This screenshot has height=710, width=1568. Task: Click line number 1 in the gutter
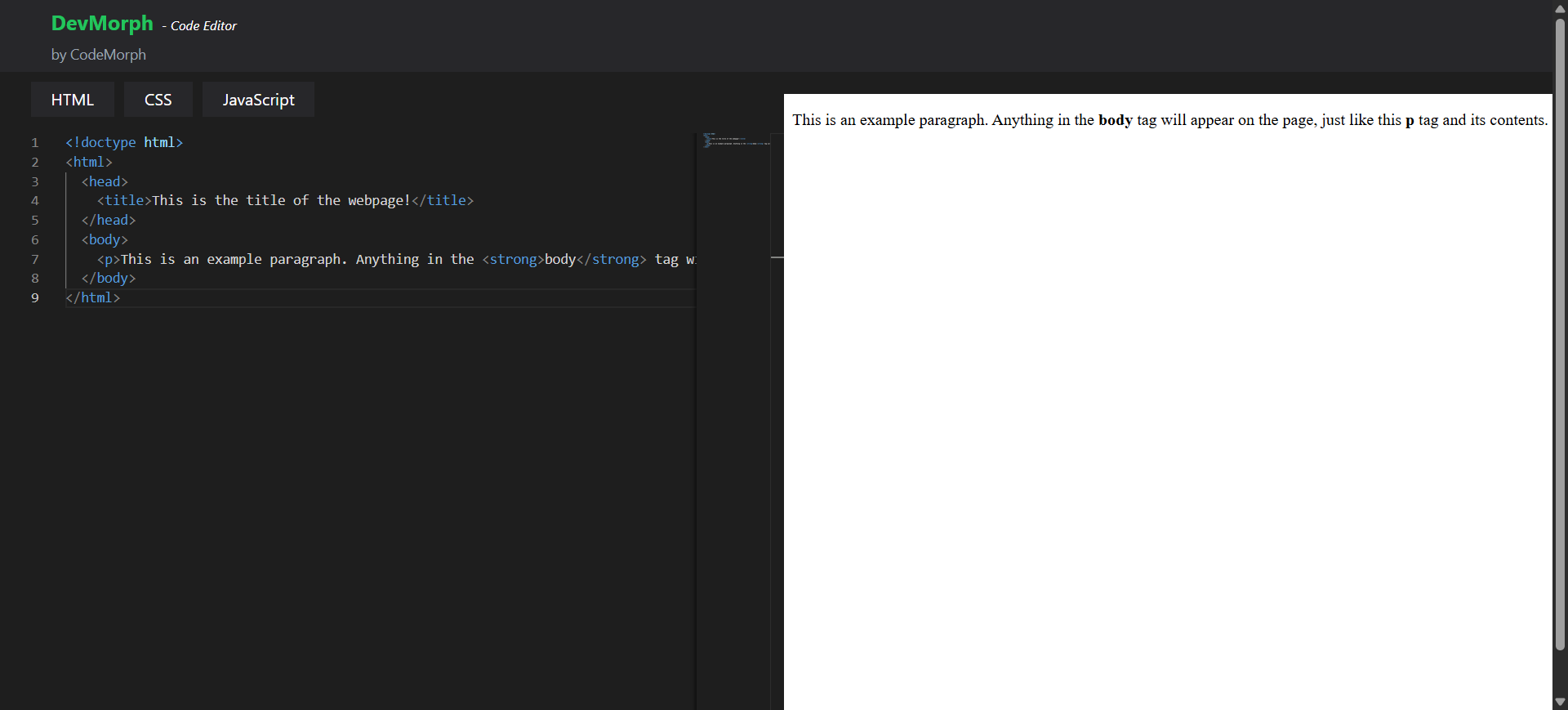(35, 143)
